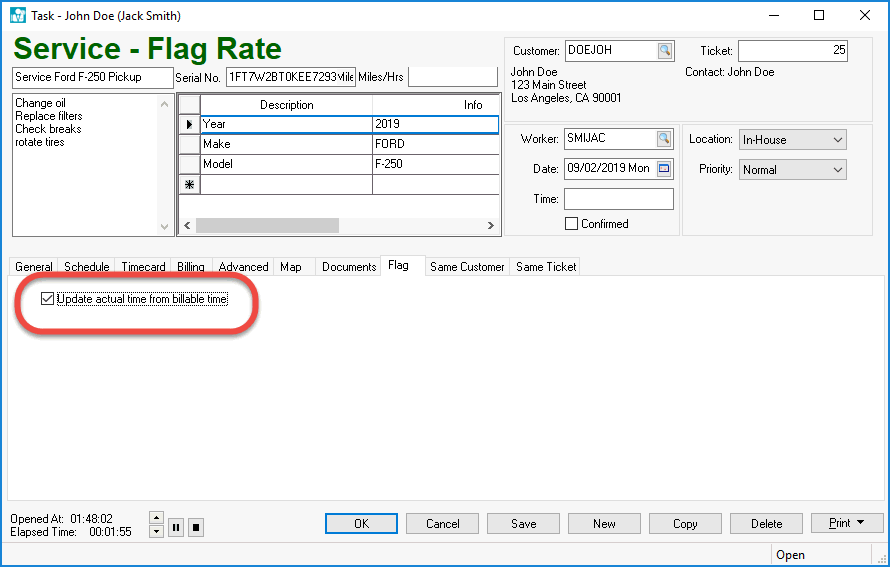This screenshot has width=890, height=567.
Task: Open the Worker search lookup icon
Action: pyautogui.click(x=664, y=139)
